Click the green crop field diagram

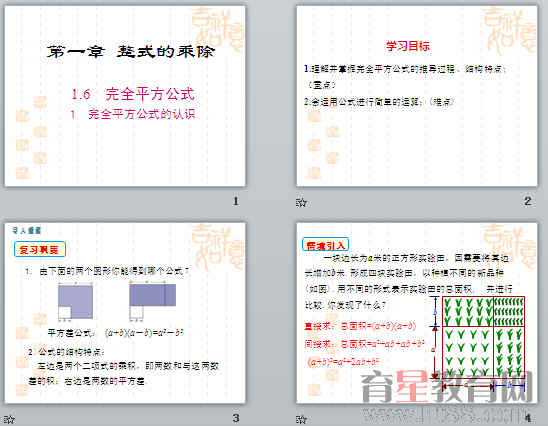pyautogui.click(x=483, y=337)
